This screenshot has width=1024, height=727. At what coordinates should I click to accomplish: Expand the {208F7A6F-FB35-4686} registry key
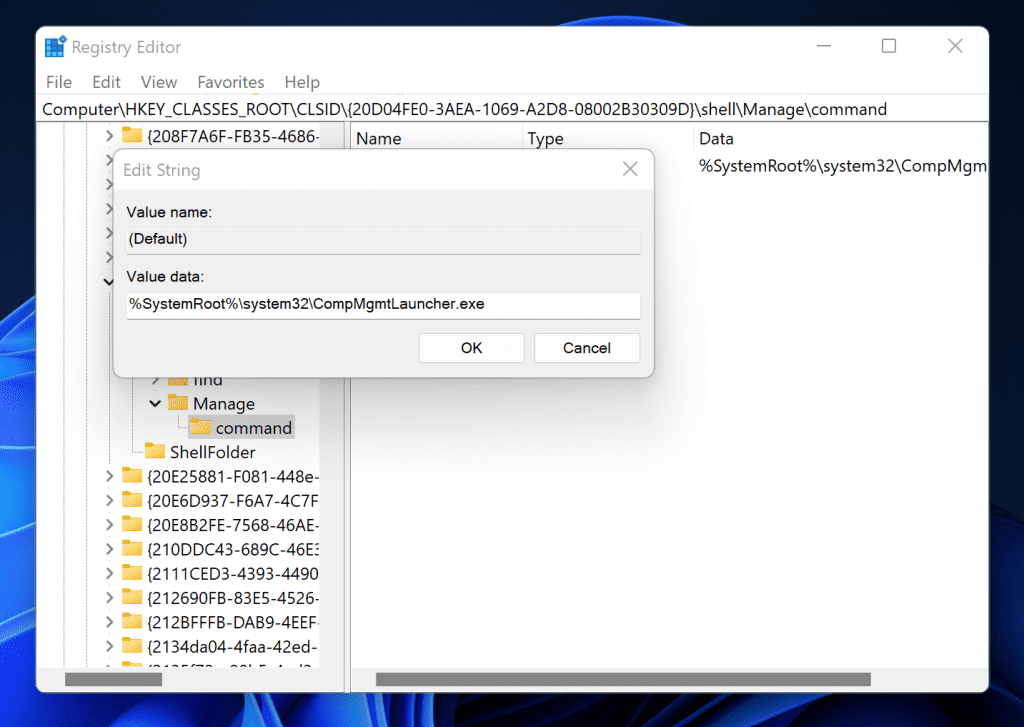(x=112, y=135)
